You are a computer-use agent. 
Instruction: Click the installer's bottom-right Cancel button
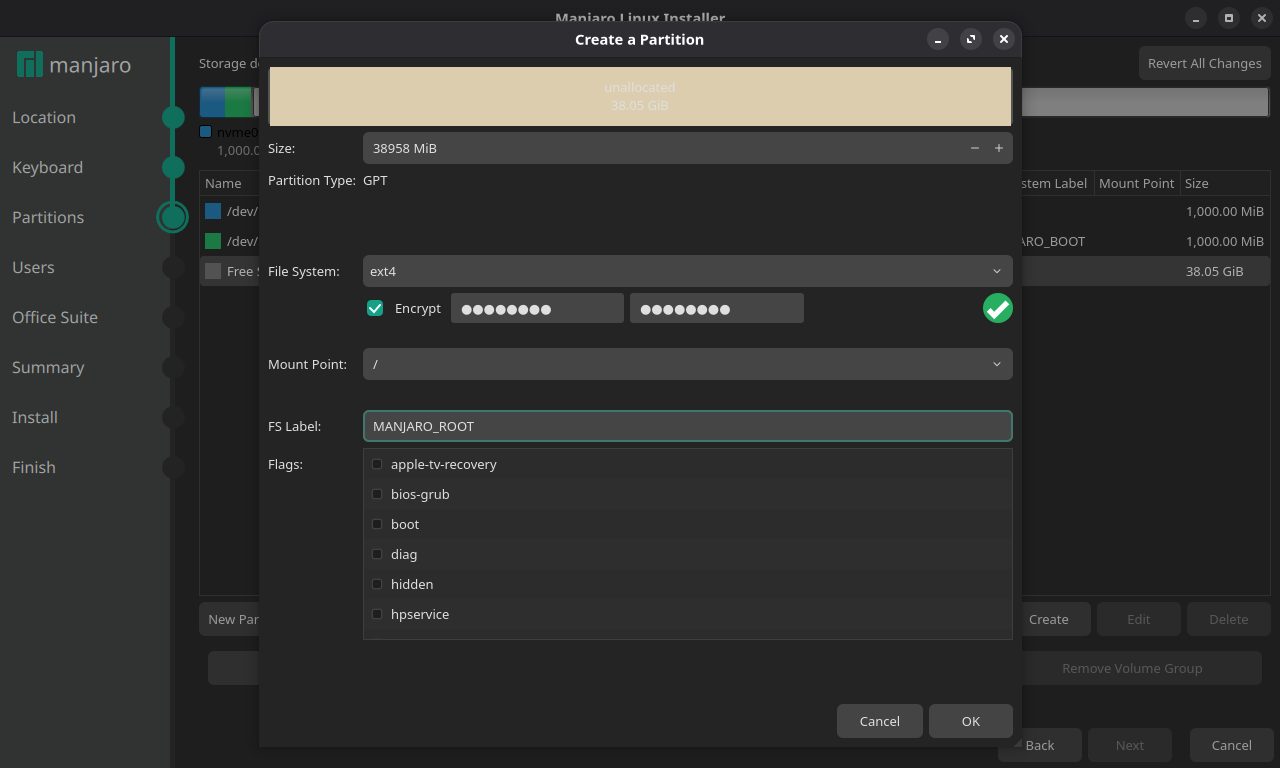(1231, 745)
